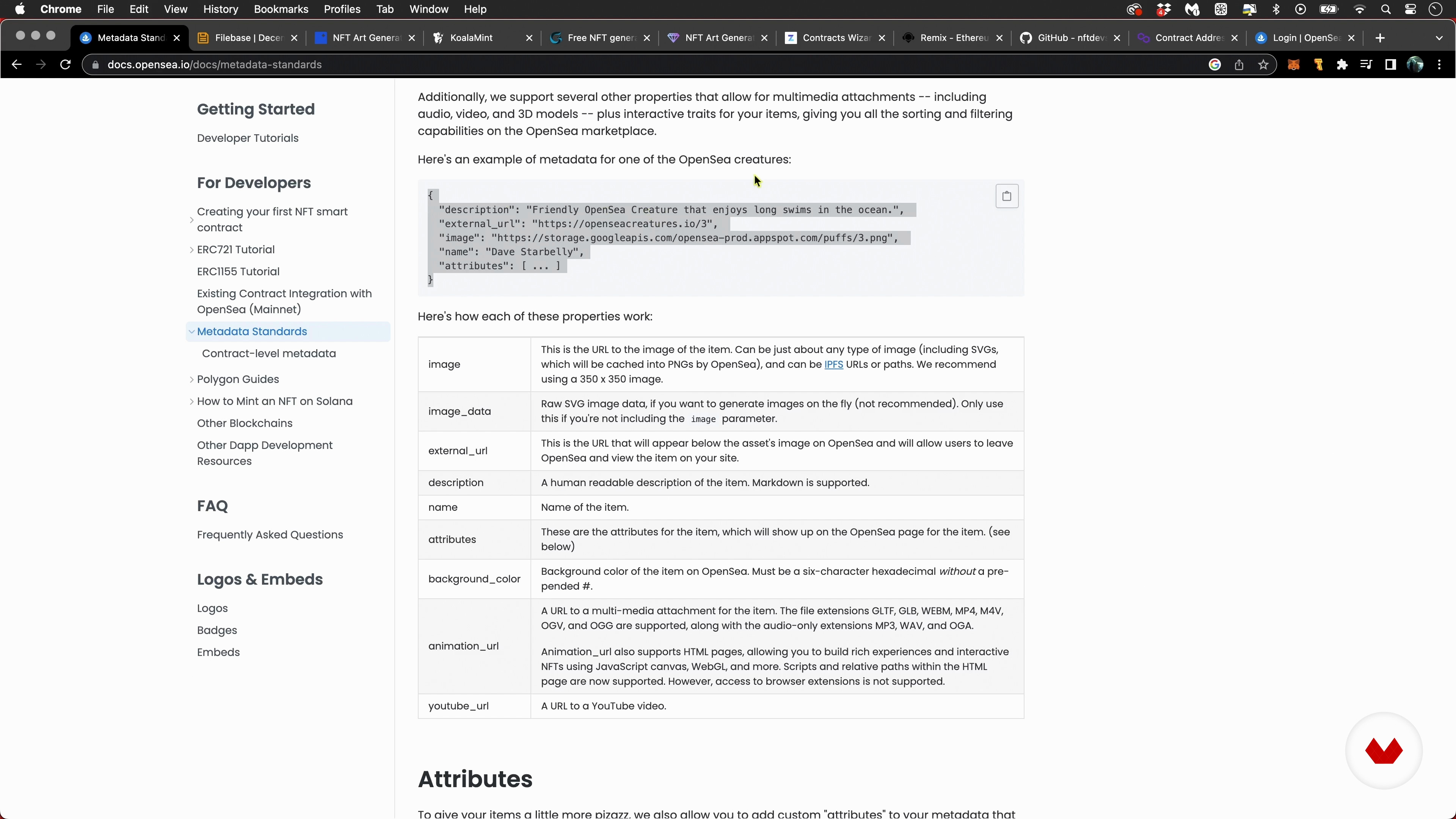
Task: Open the MetaMask fox extension
Action: [1293, 64]
